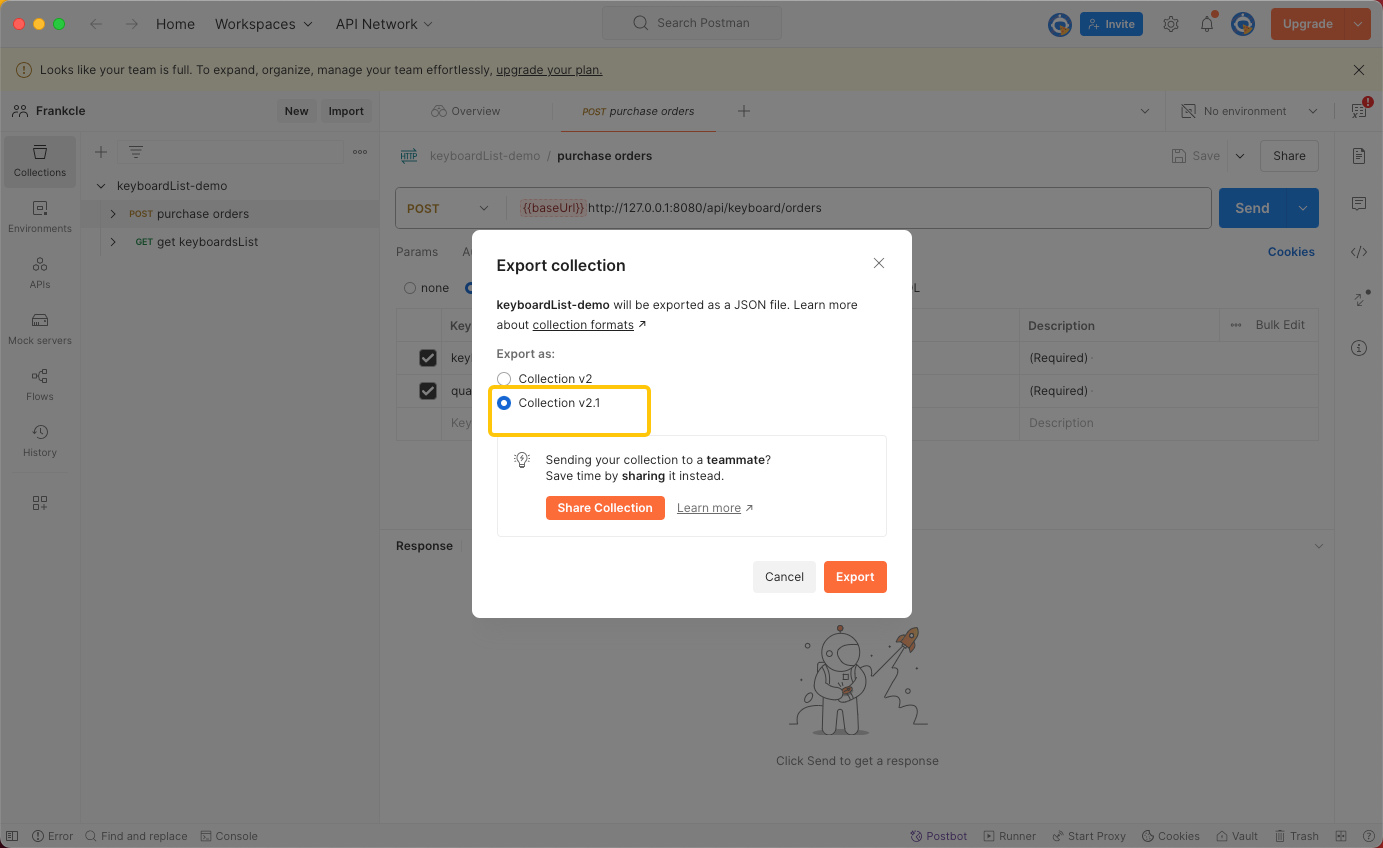The width and height of the screenshot is (1383, 848).
Task: Open the code snippet icon
Action: coord(1359,252)
